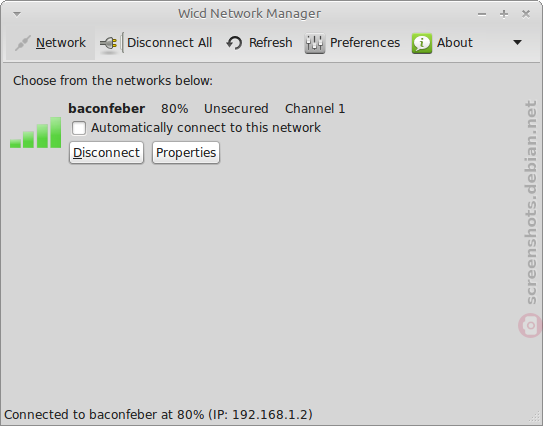
Task: Open the Network menu label
Action: pos(61,43)
